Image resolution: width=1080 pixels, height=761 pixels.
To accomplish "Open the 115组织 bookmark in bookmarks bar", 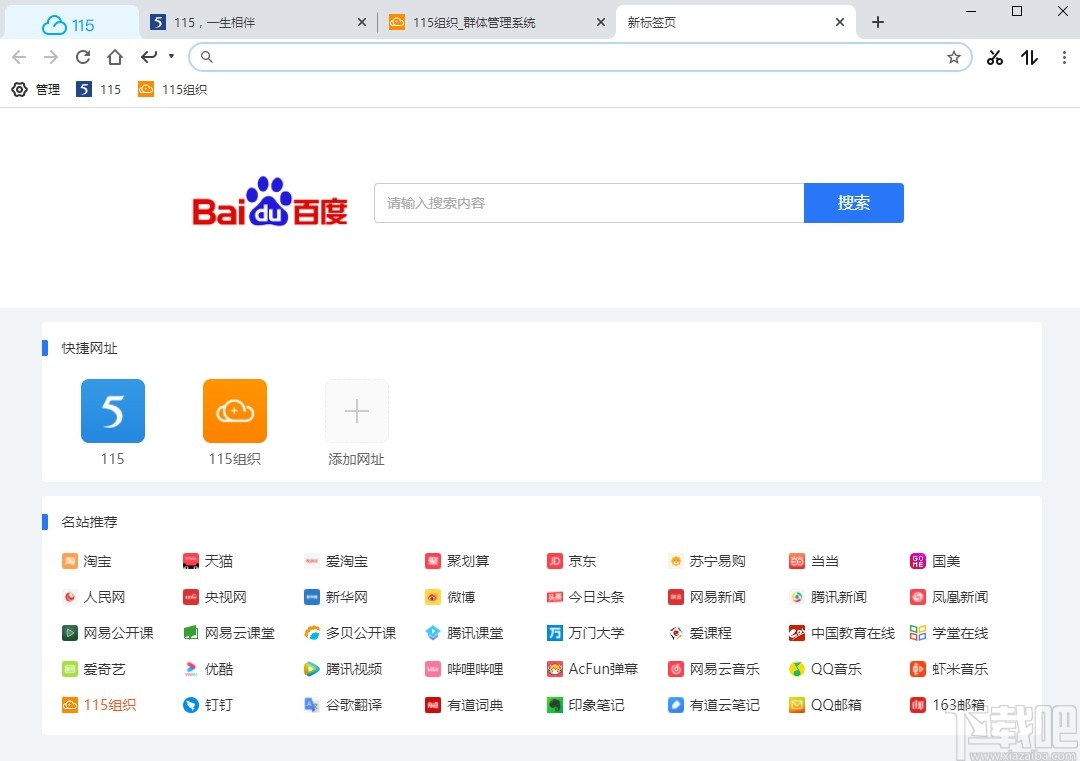I will pos(173,90).
